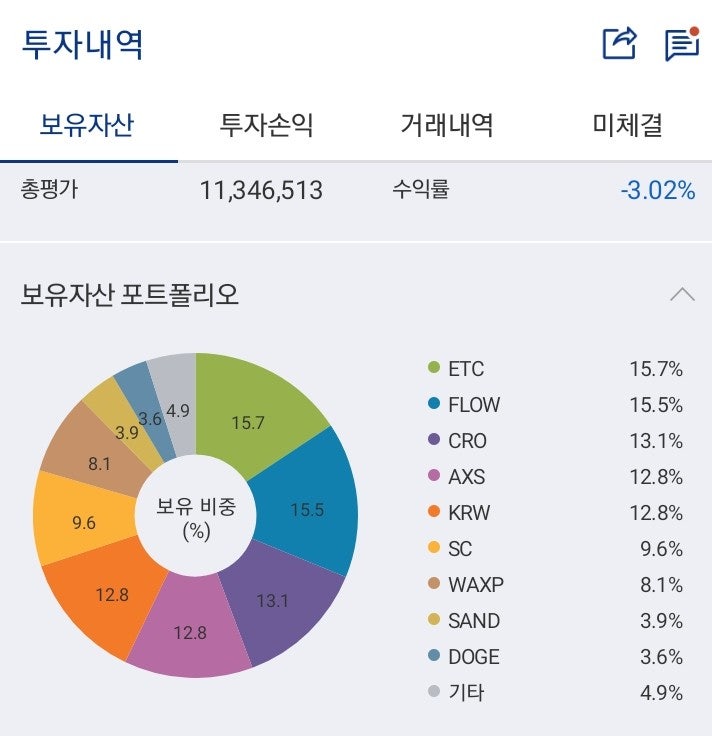Tap the -3.02% return rate value

click(x=657, y=190)
